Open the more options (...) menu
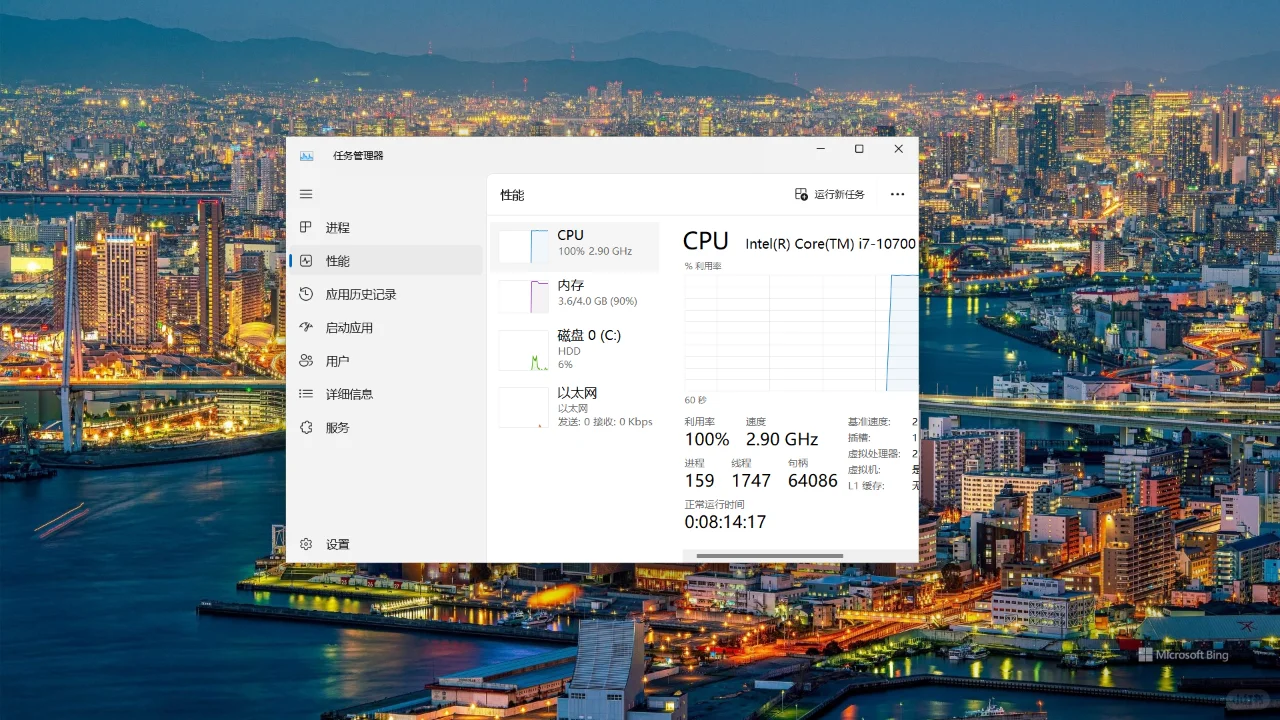 (x=897, y=194)
